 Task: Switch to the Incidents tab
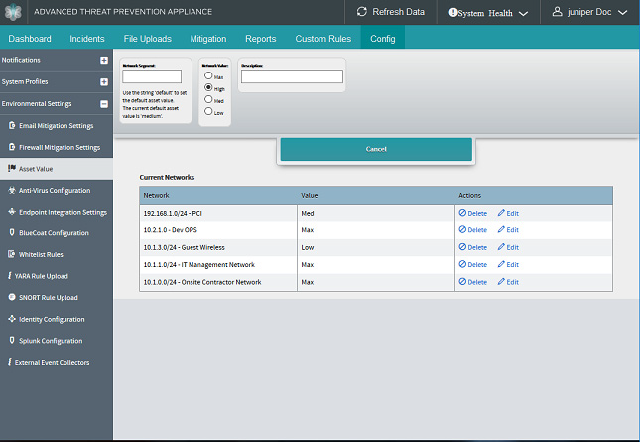(87, 39)
